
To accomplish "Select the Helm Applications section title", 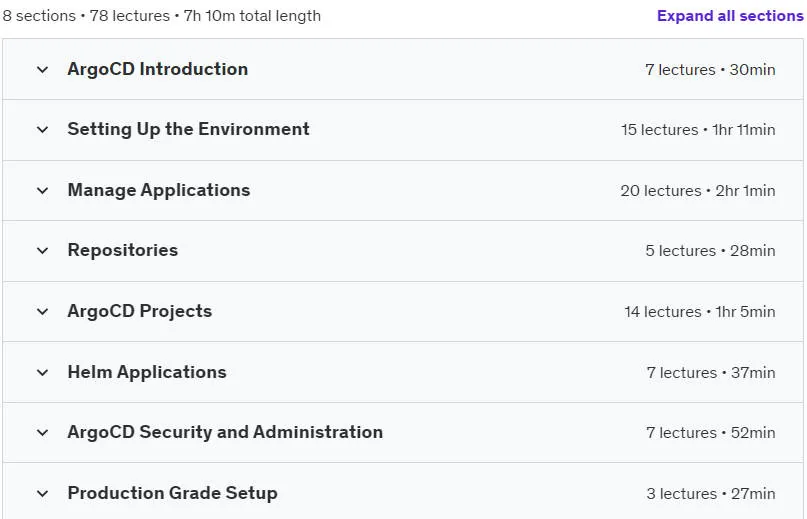I will (x=147, y=372).
